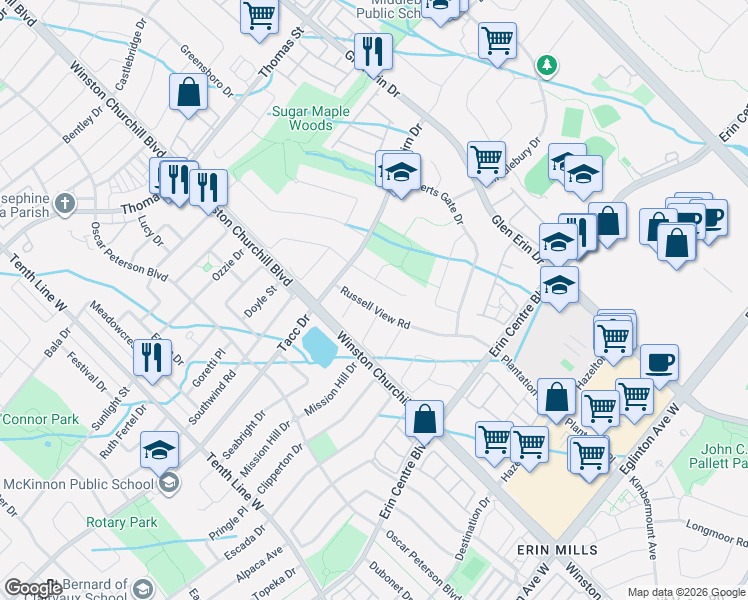Screen dimensions: 748x600
Task: Click the McKinnon Public School pin icon
Action: click(x=169, y=484)
